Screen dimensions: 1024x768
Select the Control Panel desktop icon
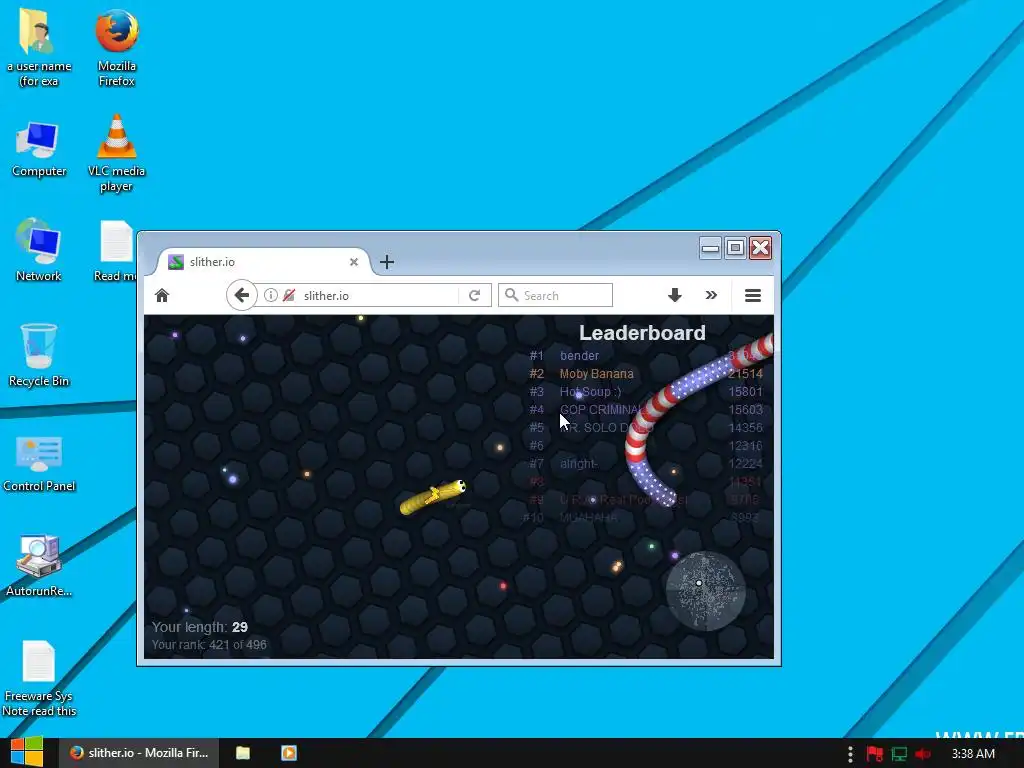coord(39,463)
